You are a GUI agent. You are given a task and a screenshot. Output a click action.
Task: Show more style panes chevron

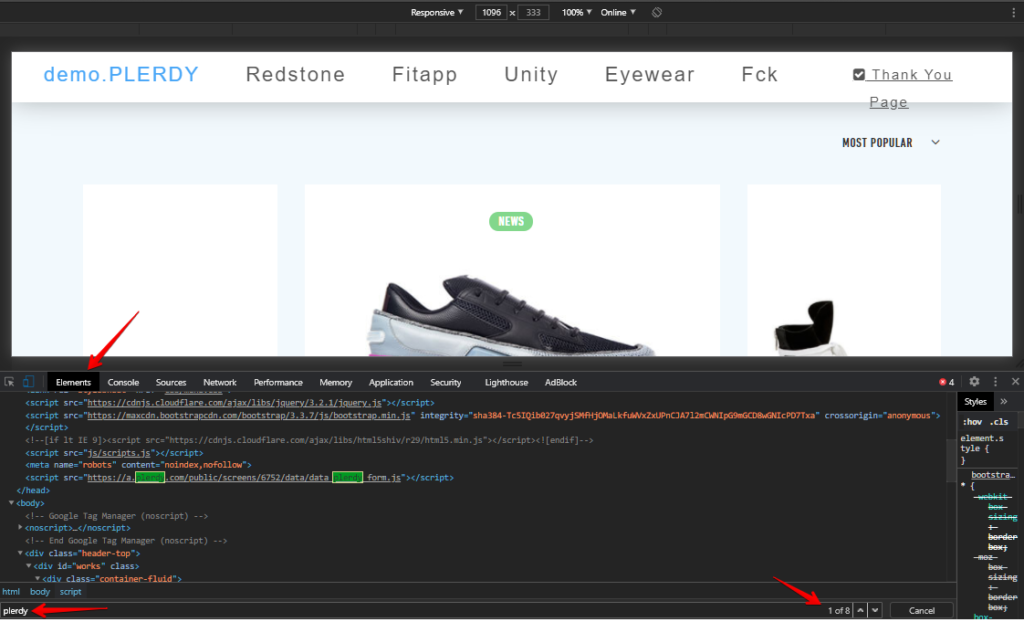click(x=1004, y=401)
